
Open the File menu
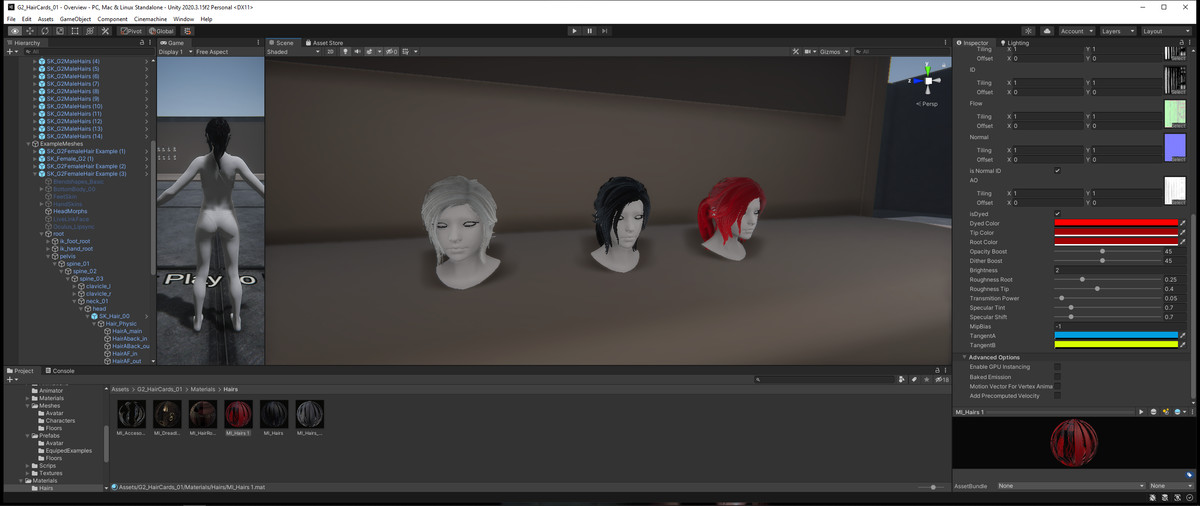point(11,19)
